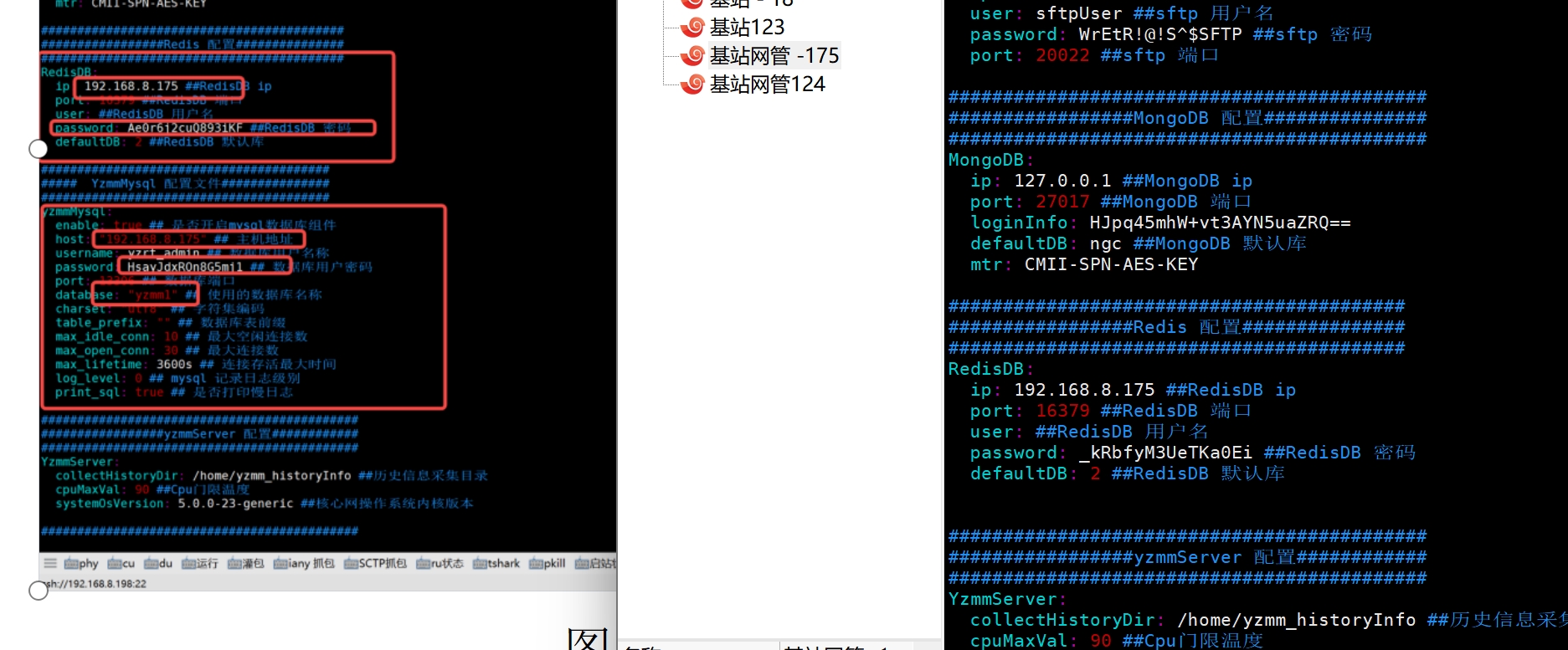Click the sftp 'port: 20022' line

pos(1094,55)
